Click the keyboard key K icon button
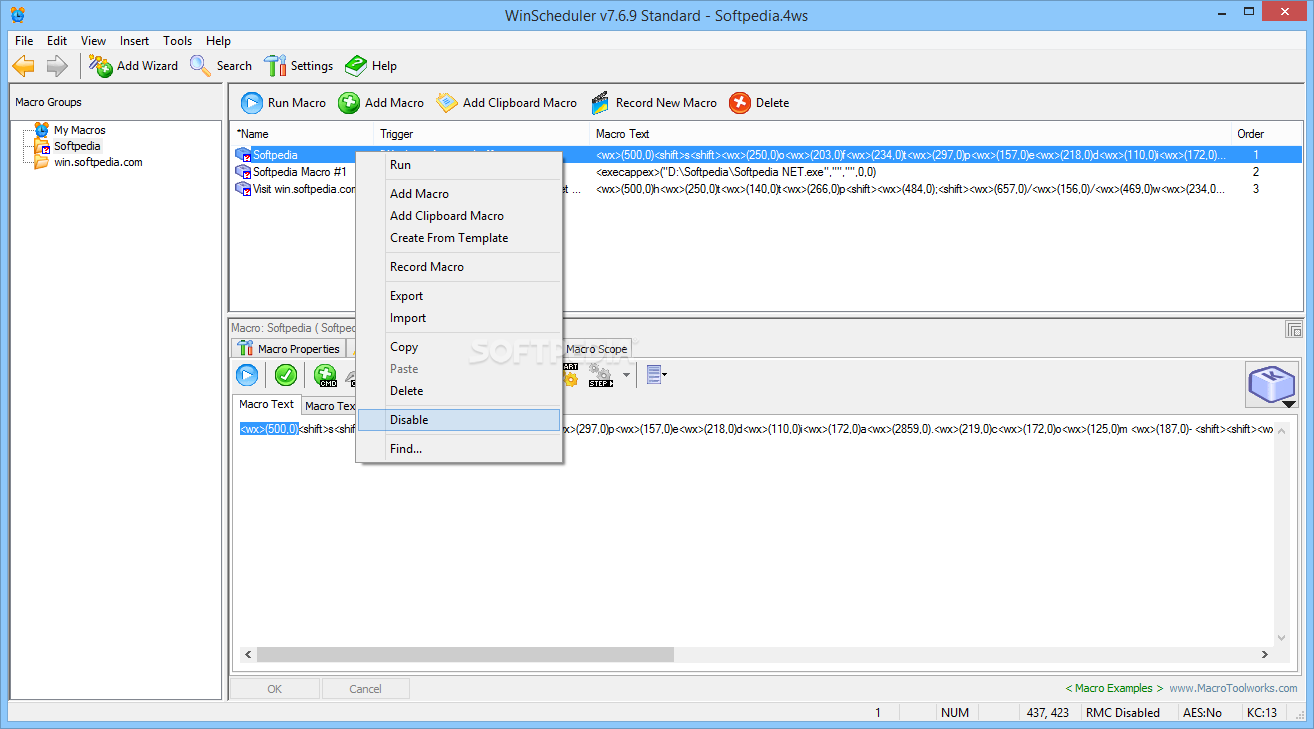Screen dimensions: 1314x729 click(x=1271, y=383)
